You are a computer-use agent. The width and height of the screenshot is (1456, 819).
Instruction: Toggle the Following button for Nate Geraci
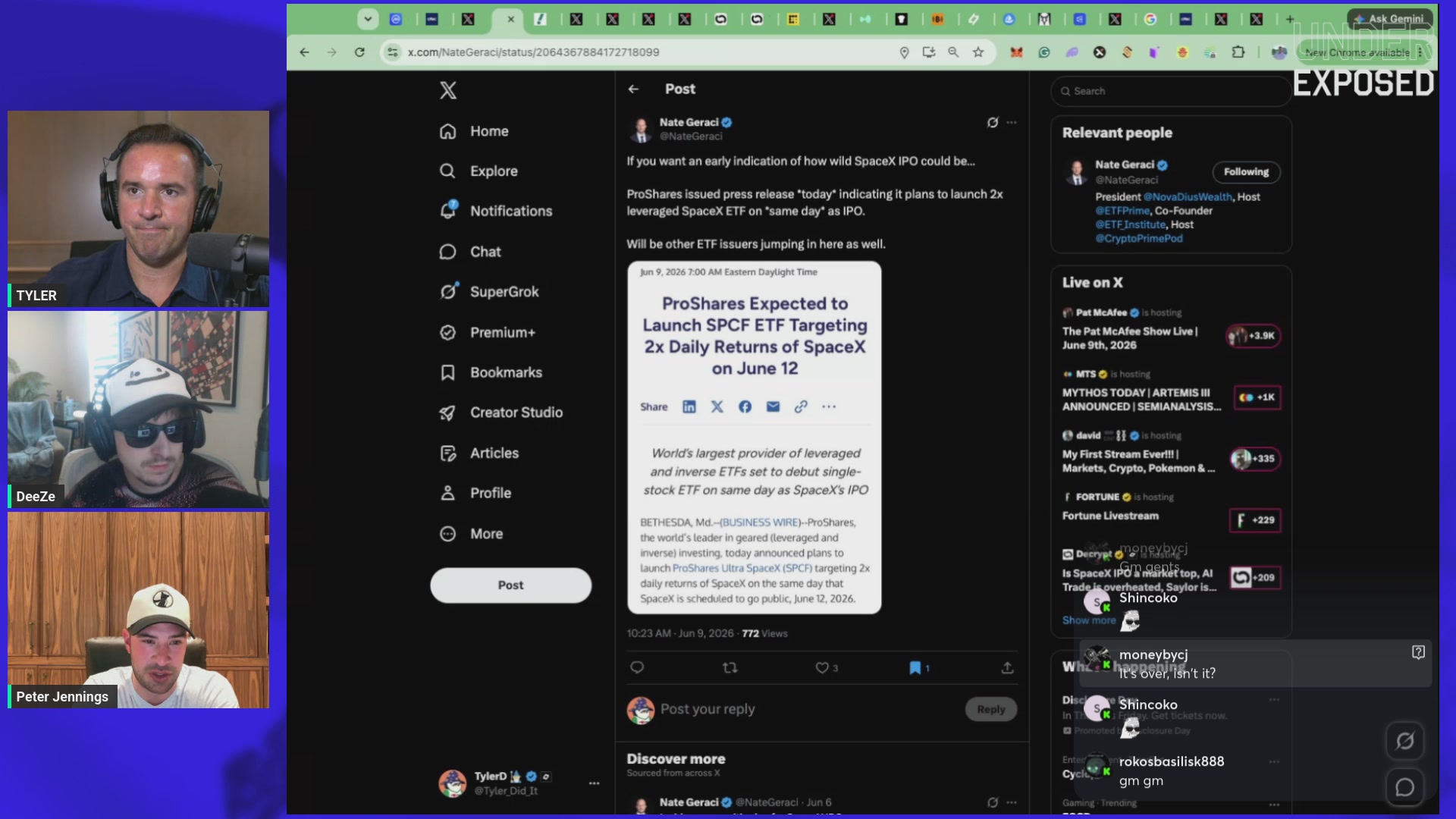pos(1246,172)
